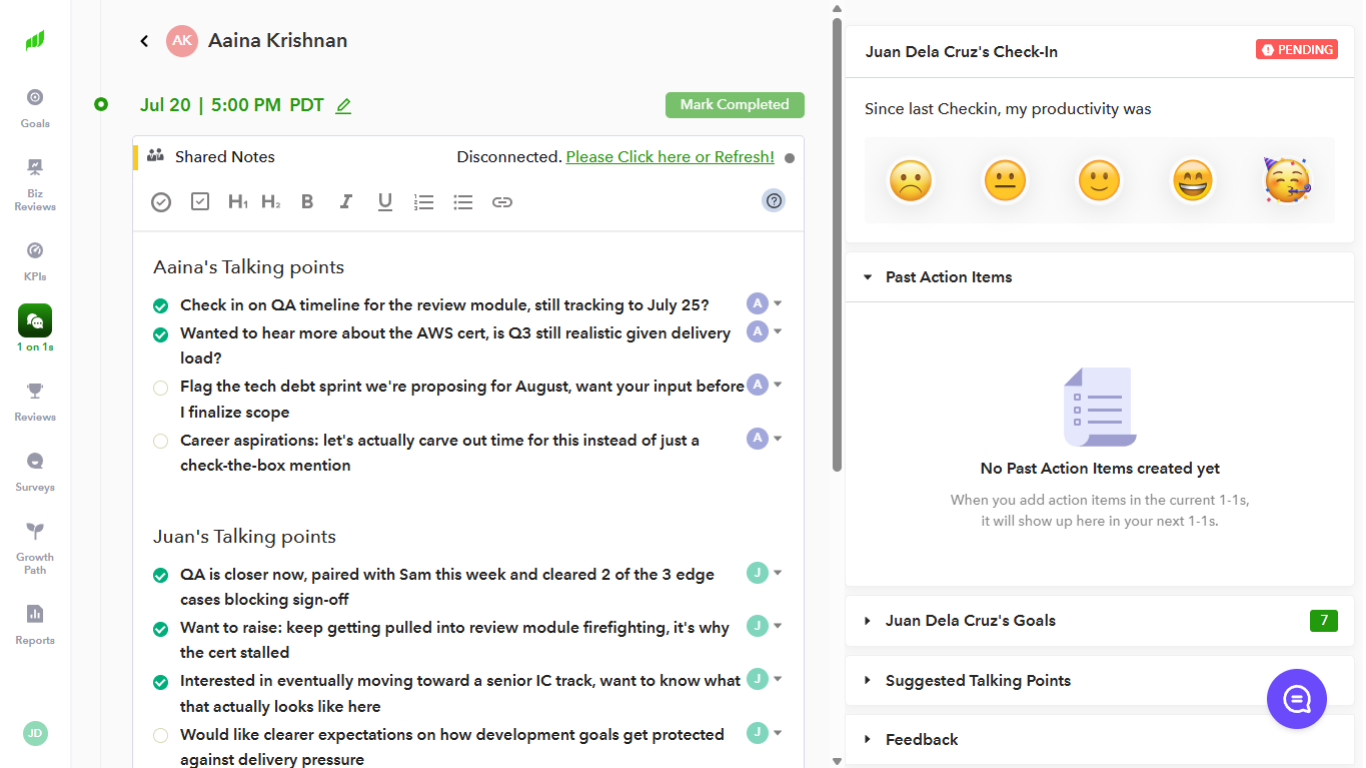Check off the tech debt sprint talking point

pyautogui.click(x=160, y=387)
